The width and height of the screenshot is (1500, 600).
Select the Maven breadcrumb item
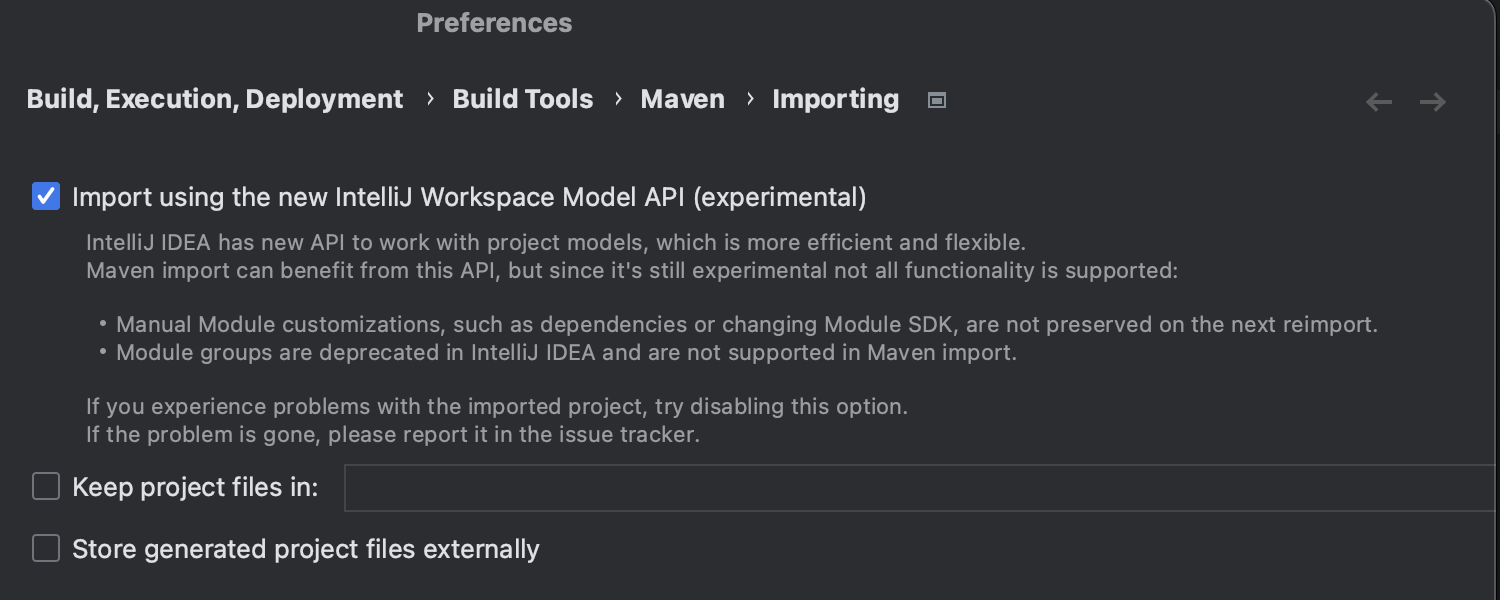click(x=682, y=99)
